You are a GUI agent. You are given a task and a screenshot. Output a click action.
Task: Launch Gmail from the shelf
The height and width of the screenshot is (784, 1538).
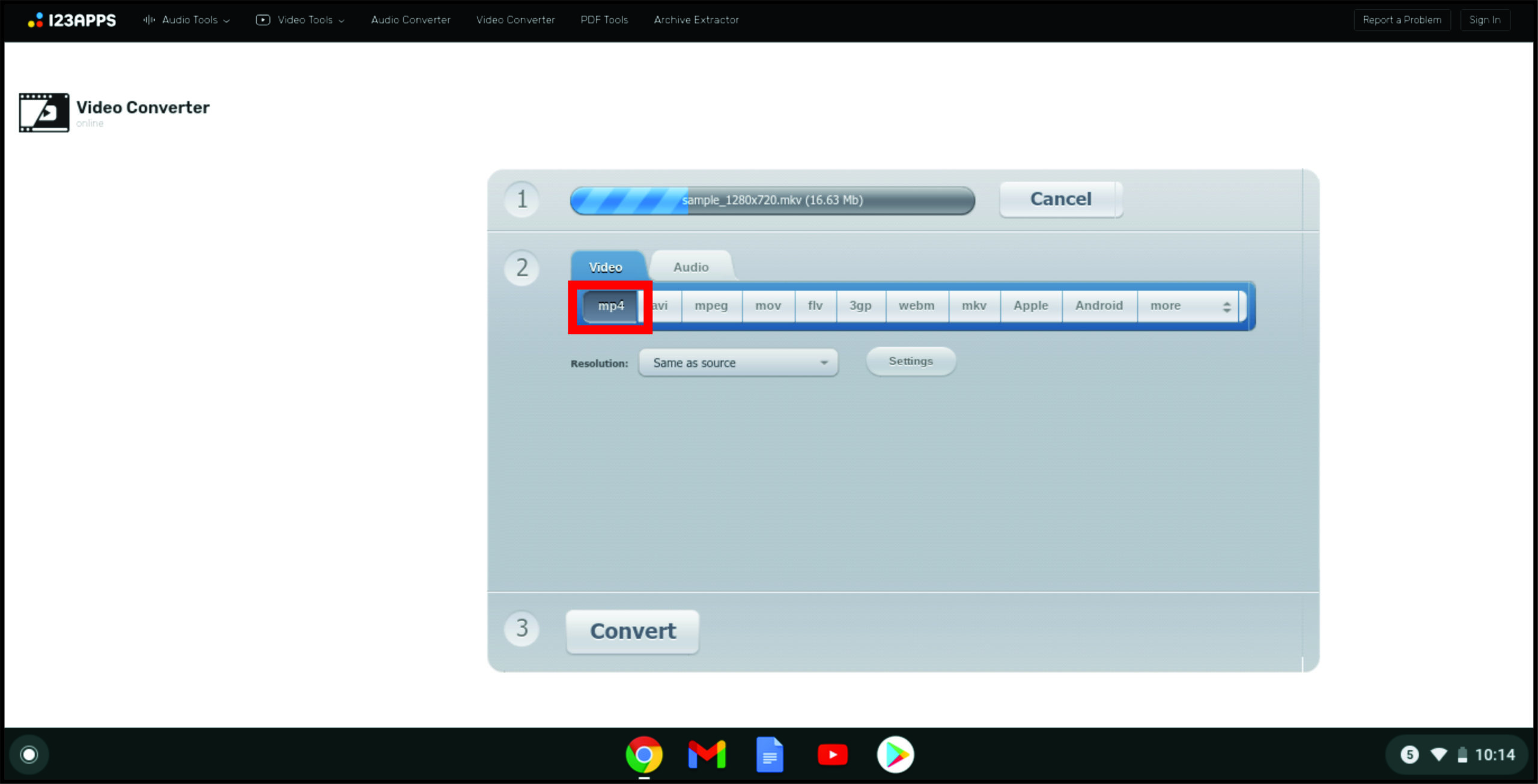[707, 754]
